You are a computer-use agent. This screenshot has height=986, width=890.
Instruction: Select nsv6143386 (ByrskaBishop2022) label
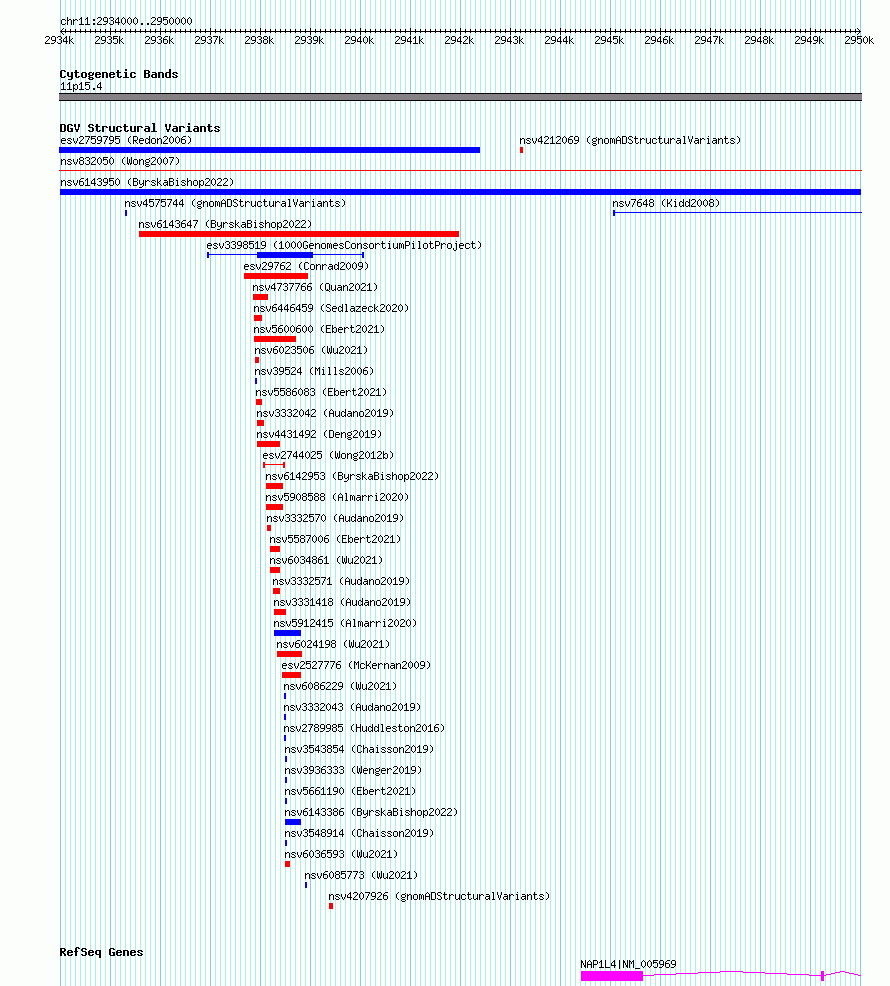coord(371,812)
